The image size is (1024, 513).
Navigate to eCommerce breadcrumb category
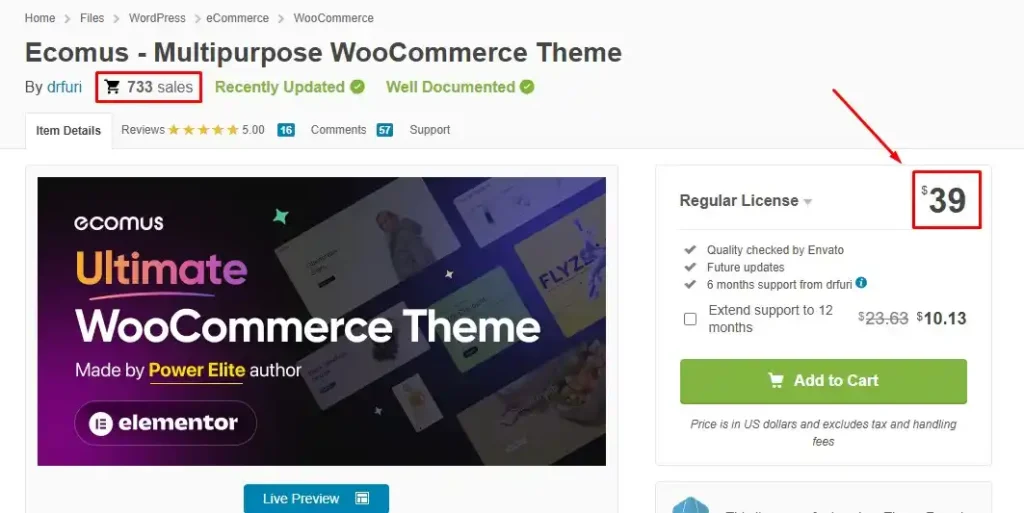(x=238, y=18)
